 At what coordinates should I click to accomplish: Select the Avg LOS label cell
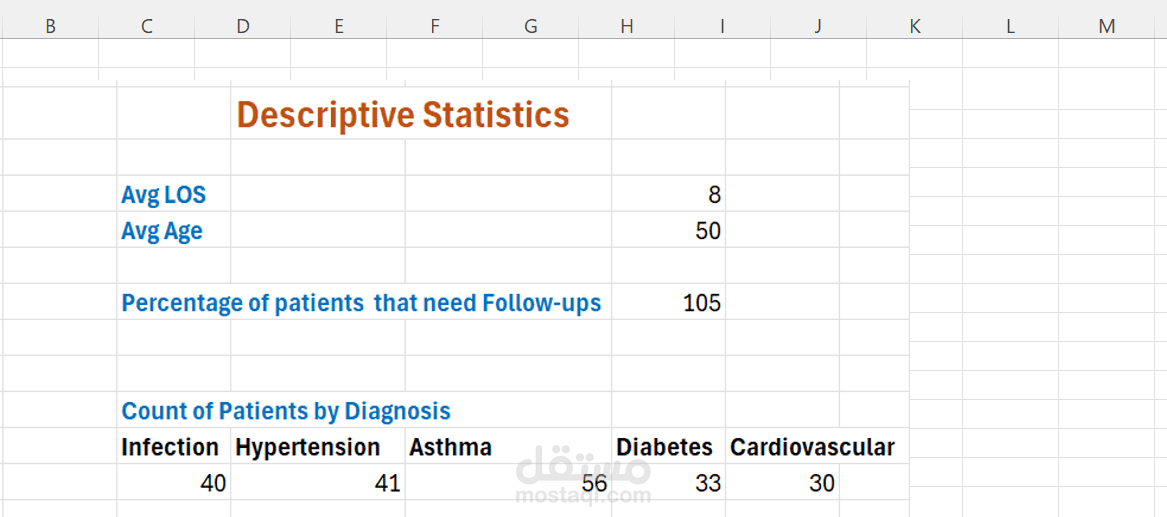point(163,195)
